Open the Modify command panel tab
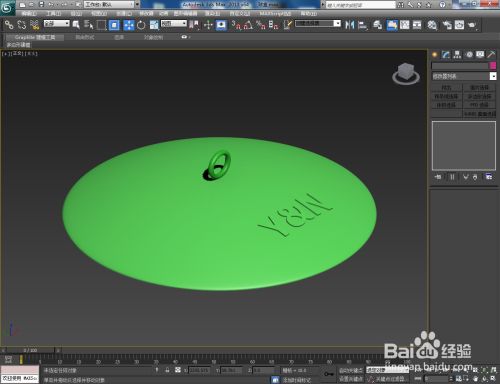This screenshot has width=500, height=384. click(x=446, y=55)
